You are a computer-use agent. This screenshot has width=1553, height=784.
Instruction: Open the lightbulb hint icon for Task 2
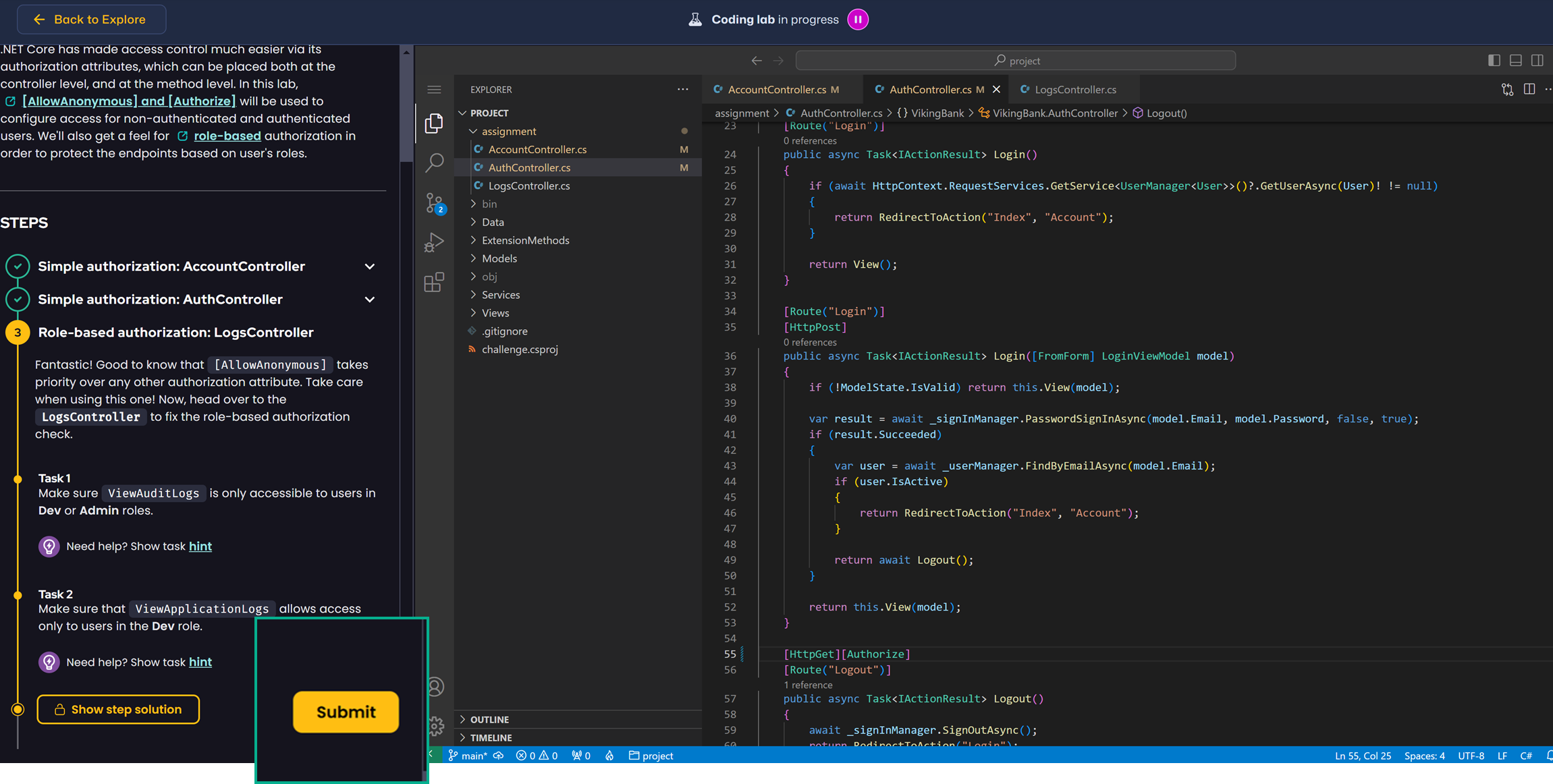49,663
